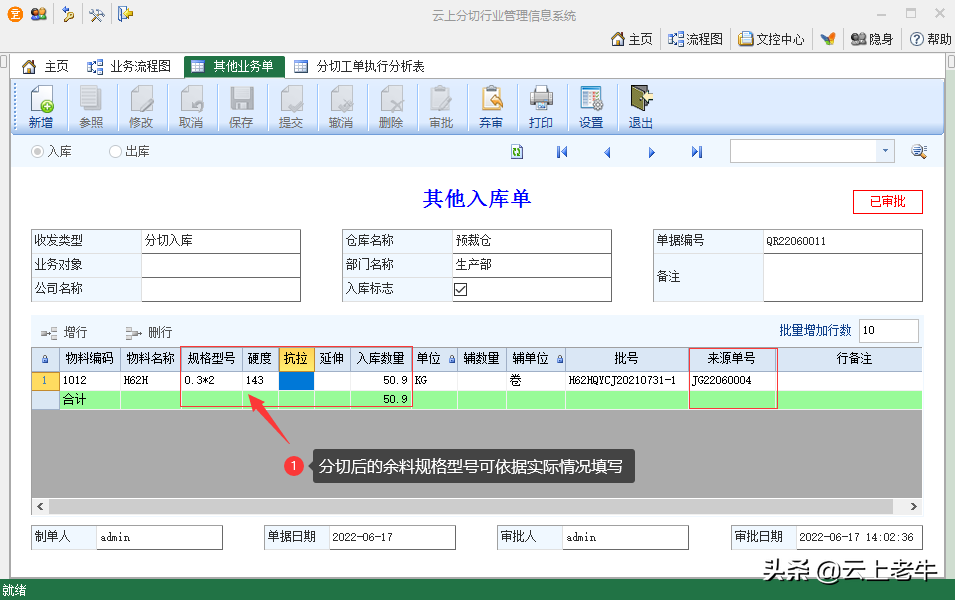
Task: Switch to the 业务流程图 tab
Action: click(129, 67)
